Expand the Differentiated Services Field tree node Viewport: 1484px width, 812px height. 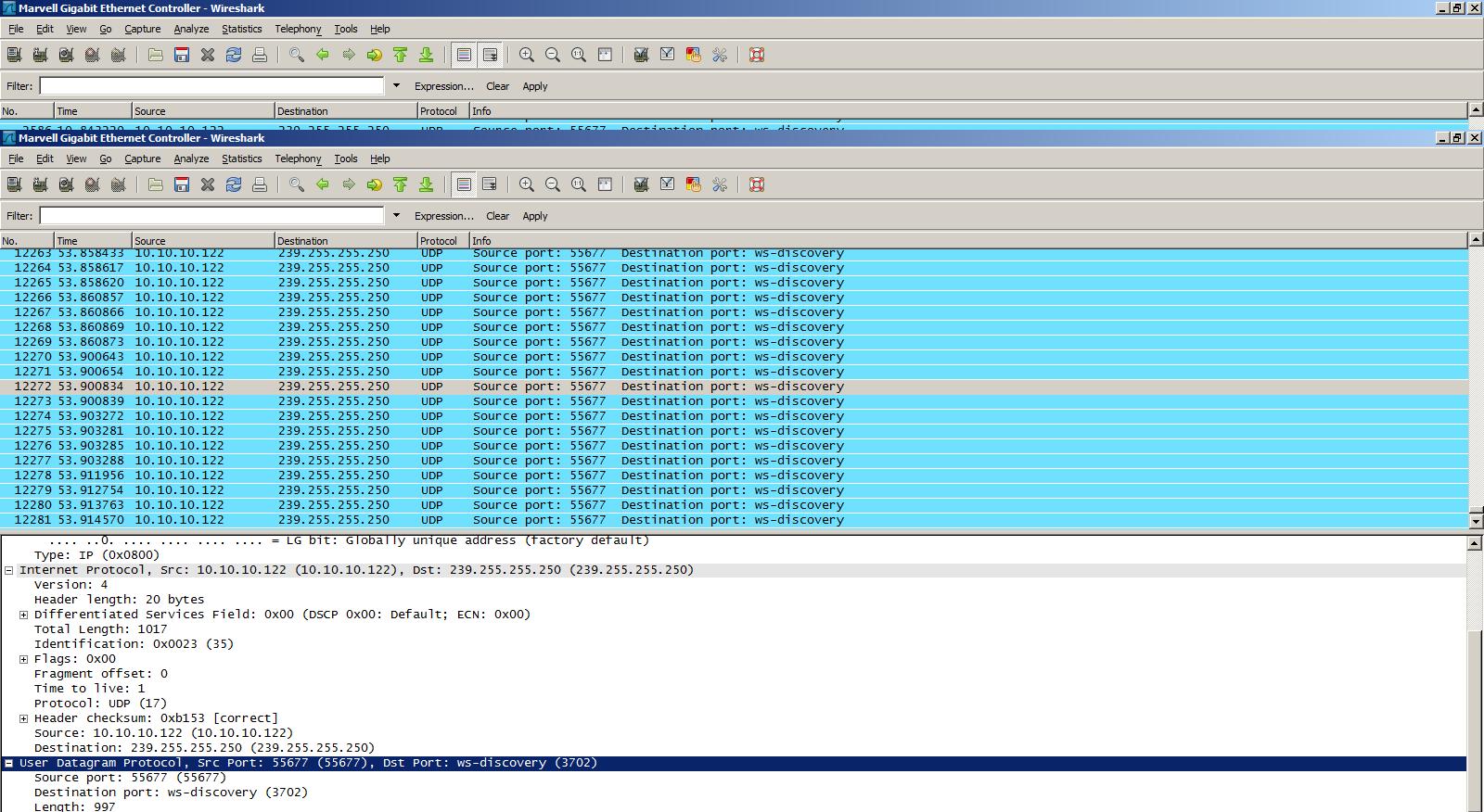pos(24,615)
